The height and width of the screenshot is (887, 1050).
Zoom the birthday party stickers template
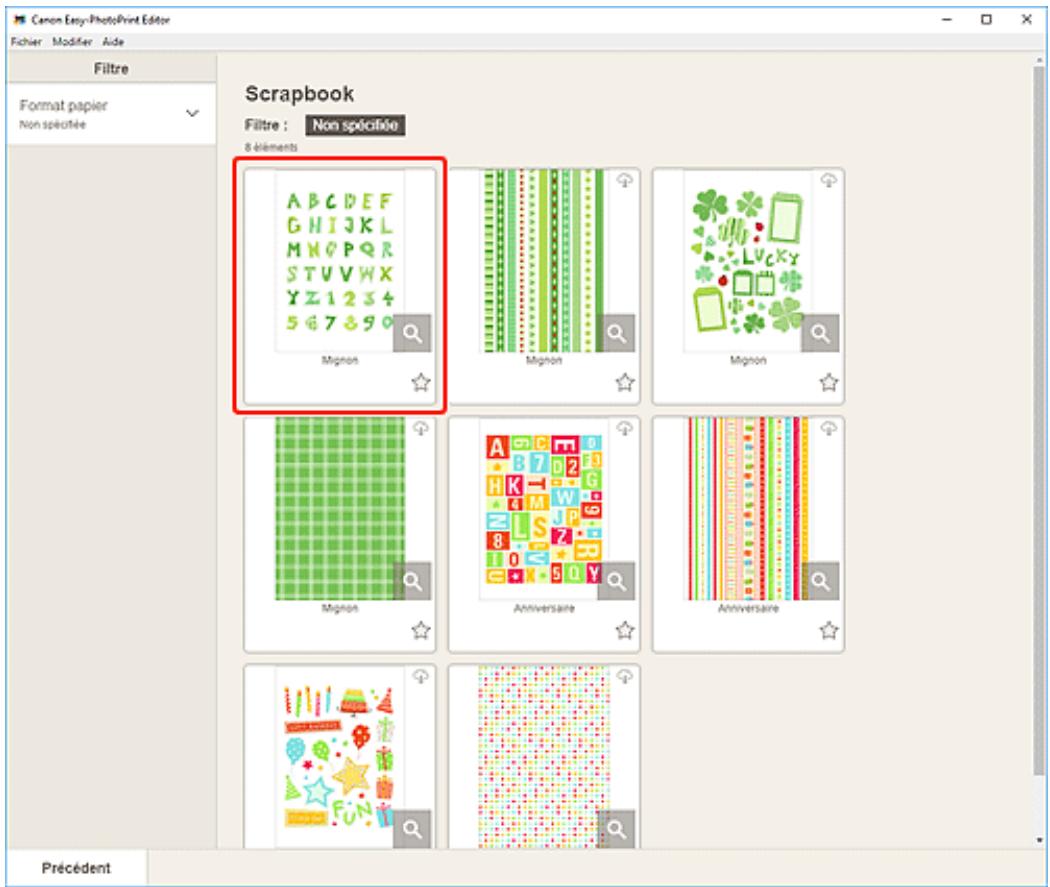(x=412, y=829)
